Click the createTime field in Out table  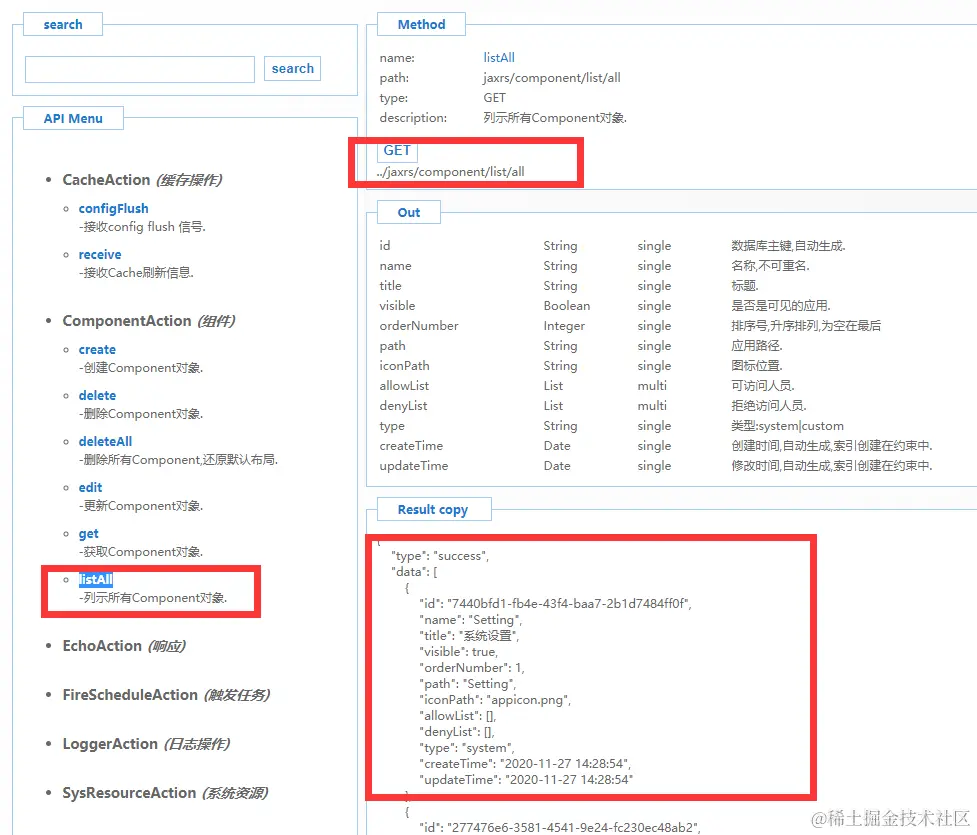pos(411,446)
